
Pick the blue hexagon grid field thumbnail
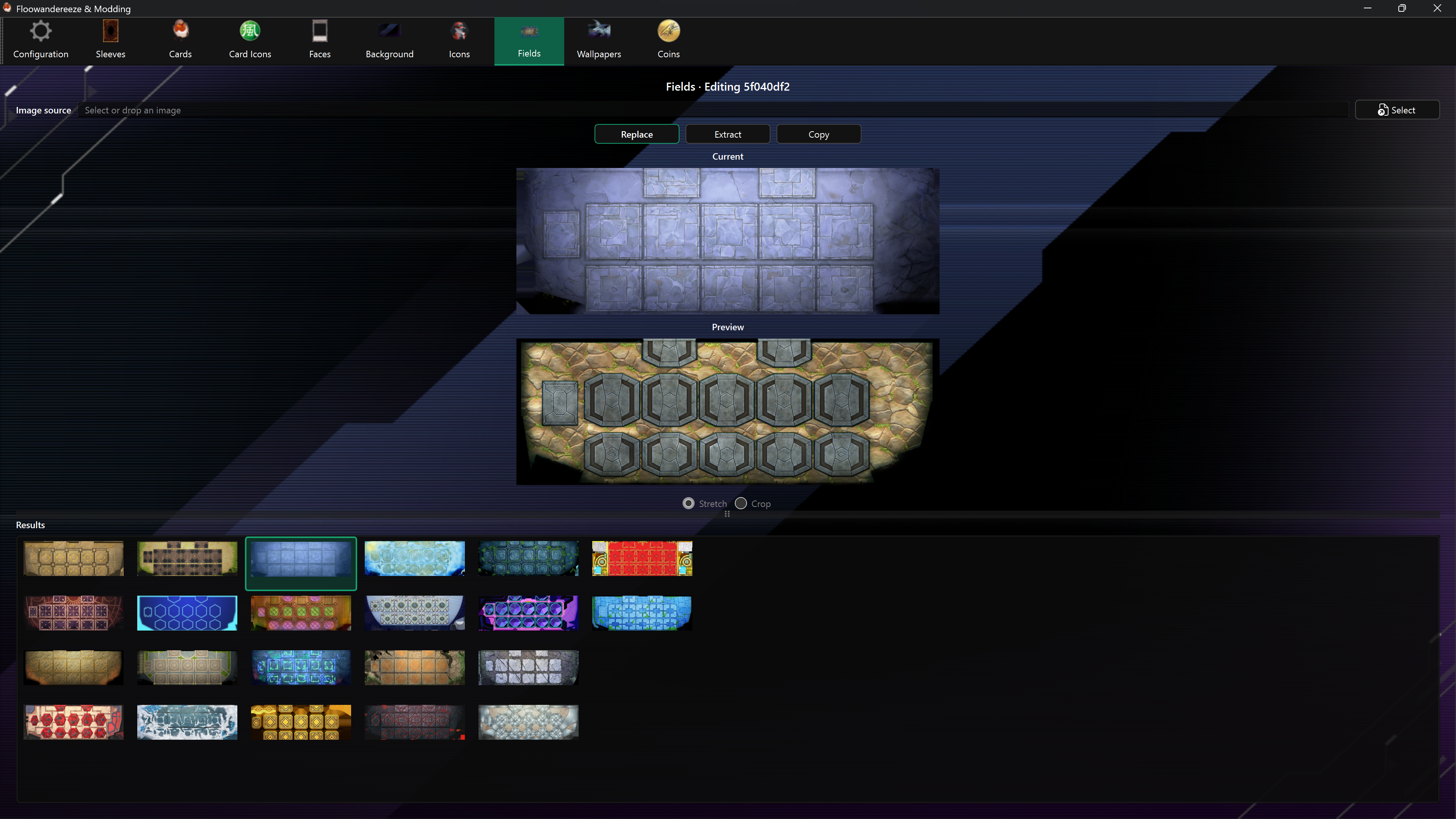[x=187, y=613]
